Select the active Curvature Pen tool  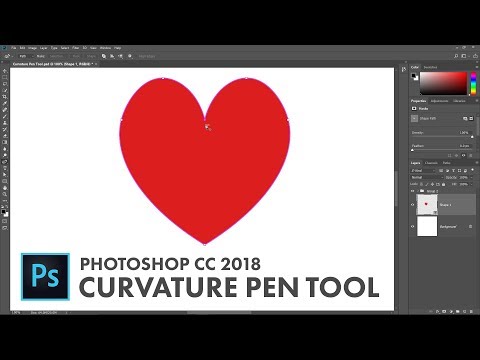tap(5, 162)
